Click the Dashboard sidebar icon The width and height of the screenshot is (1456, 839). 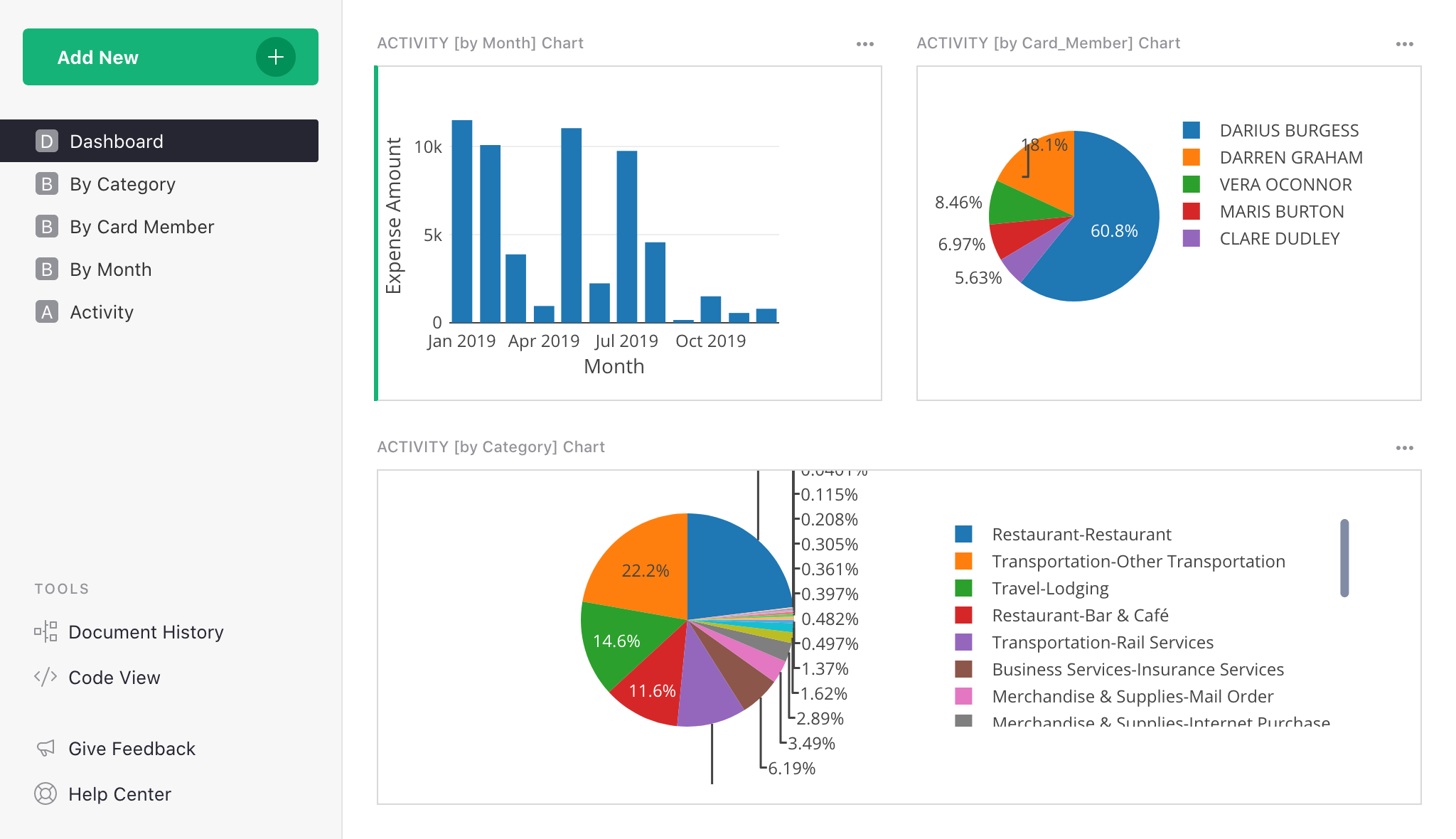point(46,140)
